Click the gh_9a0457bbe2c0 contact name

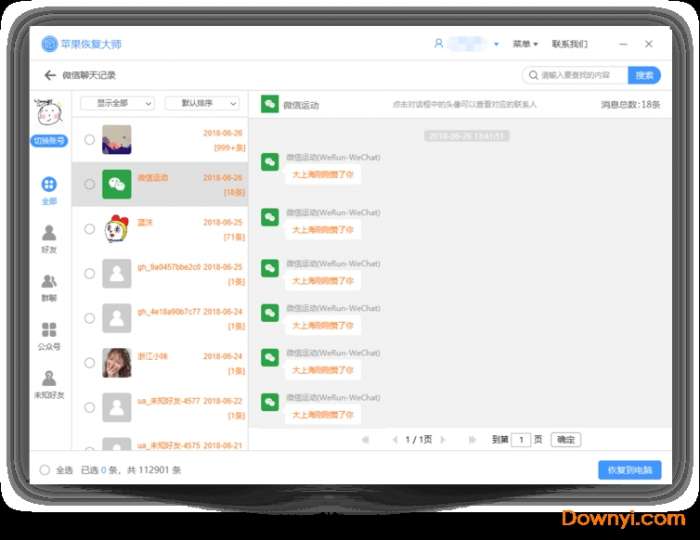tap(169, 267)
